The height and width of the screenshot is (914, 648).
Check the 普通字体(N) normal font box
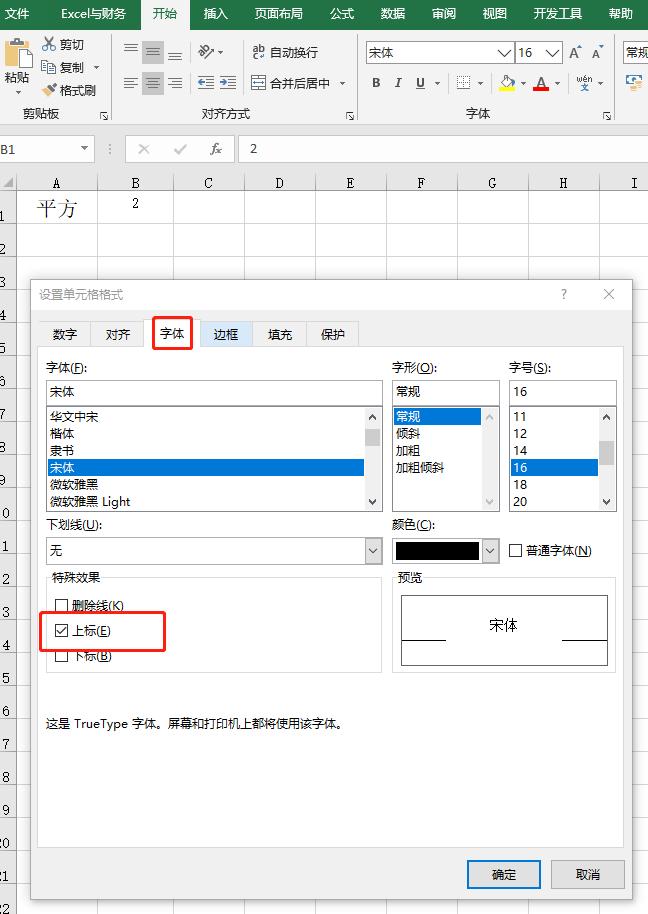[x=515, y=550]
